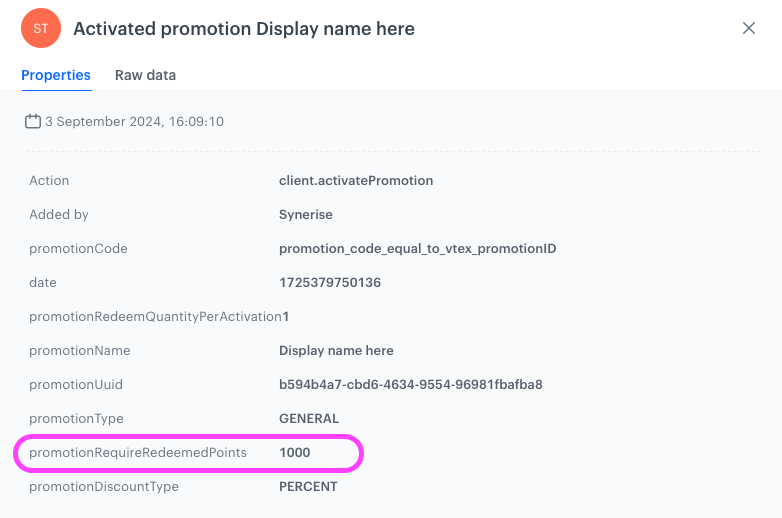The image size is (782, 518).
Task: Click the calendar icon beside the date
Action: tap(33, 122)
